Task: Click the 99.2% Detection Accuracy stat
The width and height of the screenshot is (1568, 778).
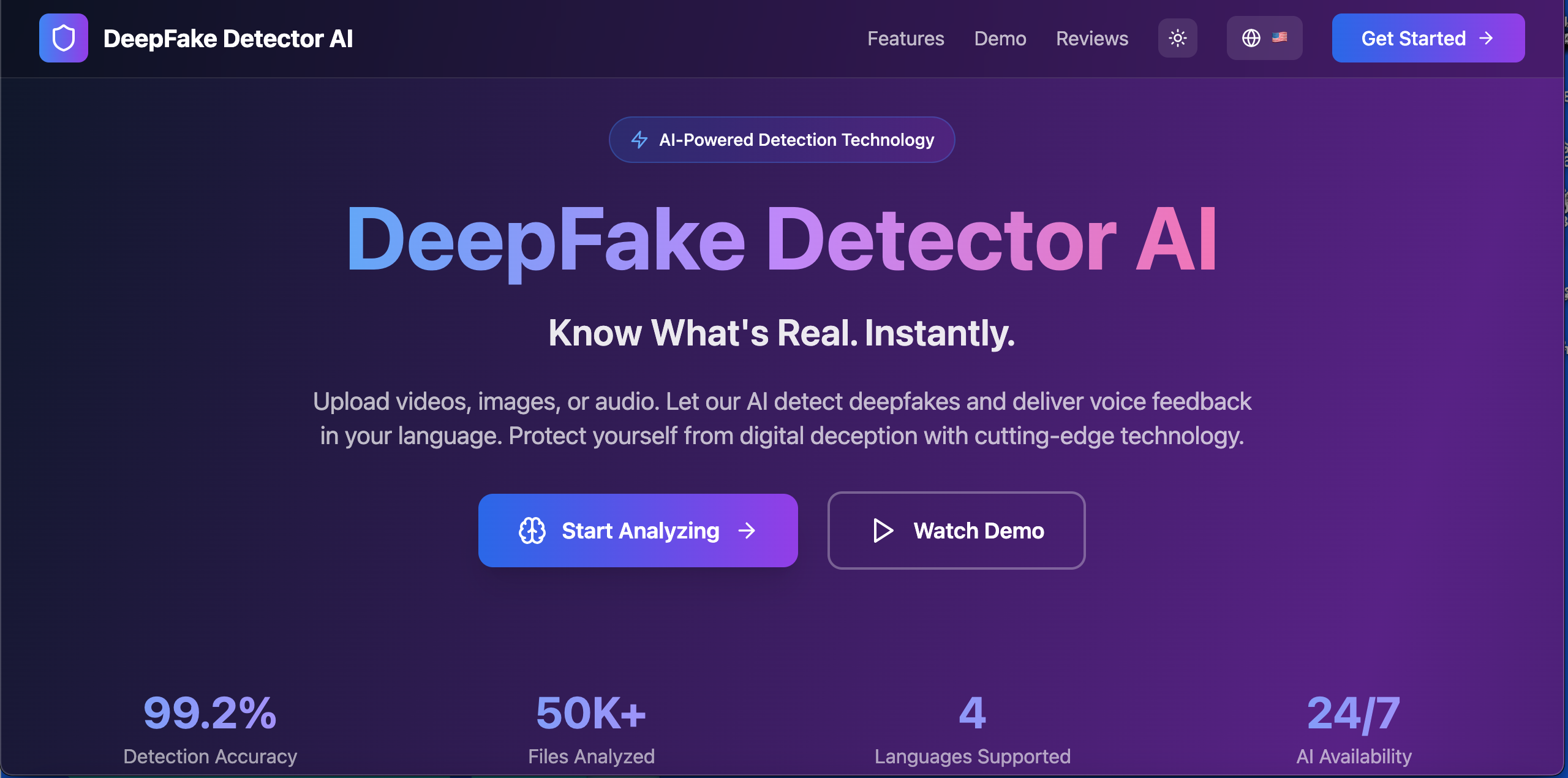Action: tap(209, 728)
